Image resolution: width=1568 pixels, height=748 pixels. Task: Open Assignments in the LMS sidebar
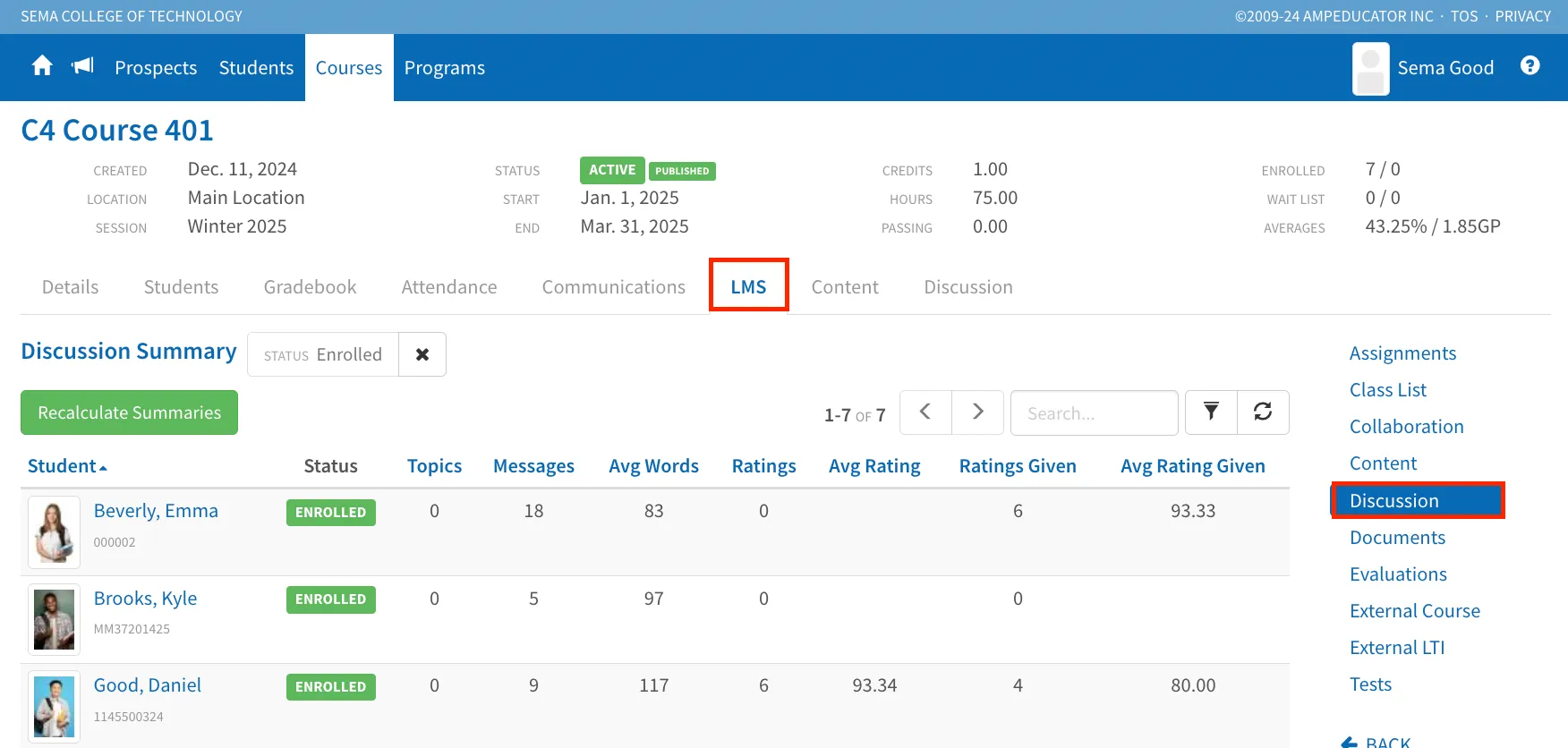[1402, 353]
